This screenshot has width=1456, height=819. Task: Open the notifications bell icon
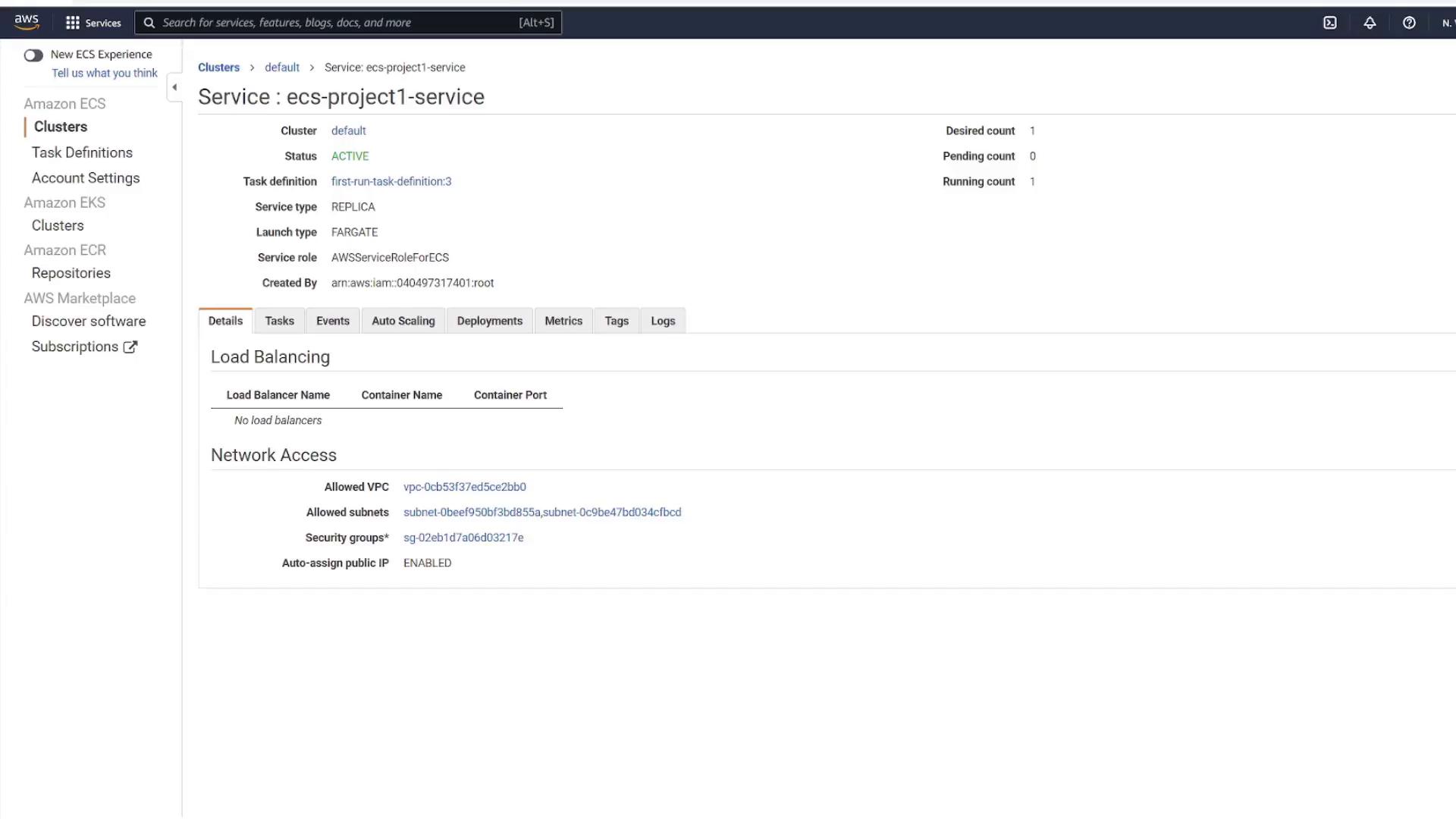click(1370, 23)
